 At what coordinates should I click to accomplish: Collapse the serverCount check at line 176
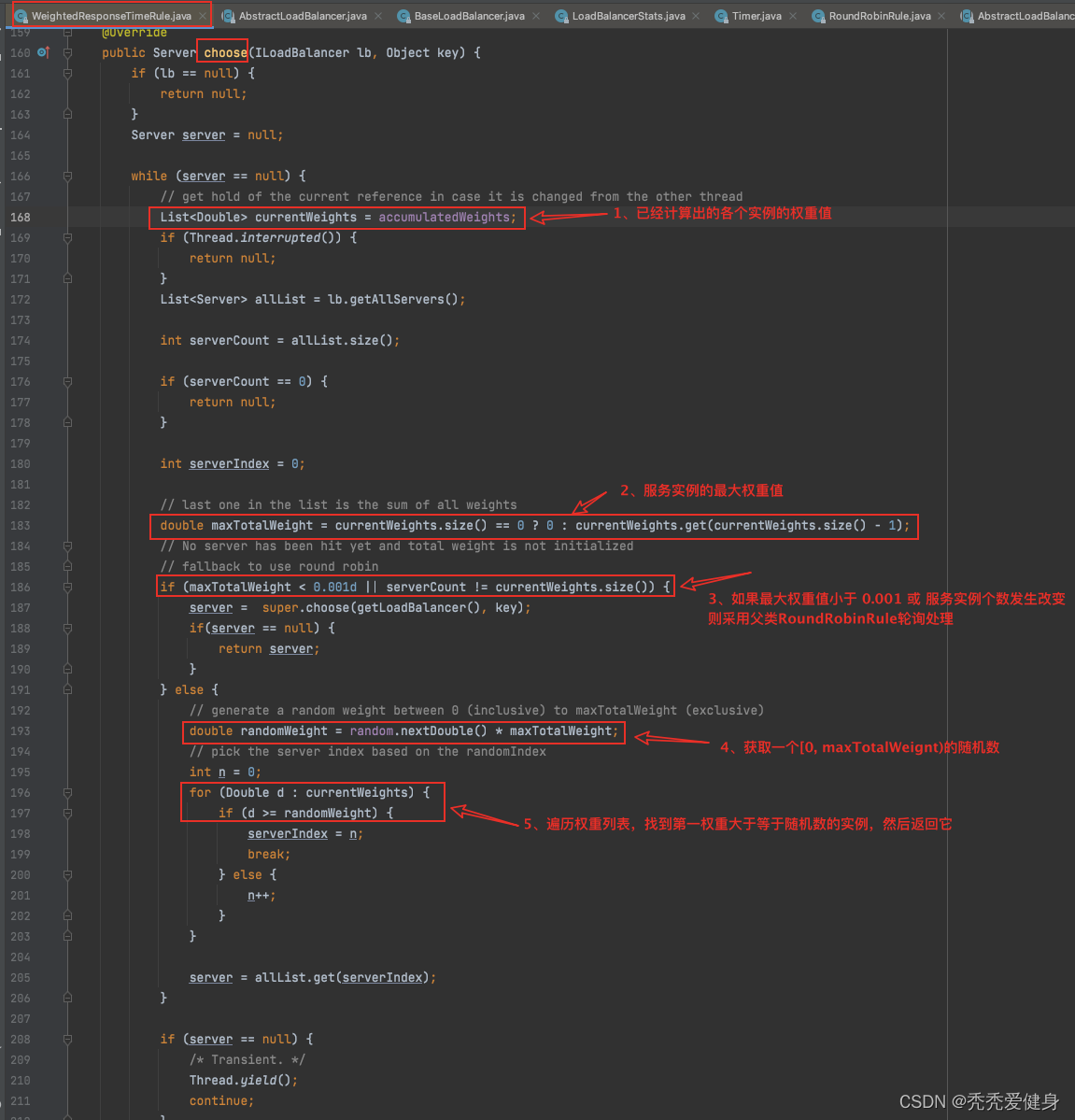click(68, 381)
